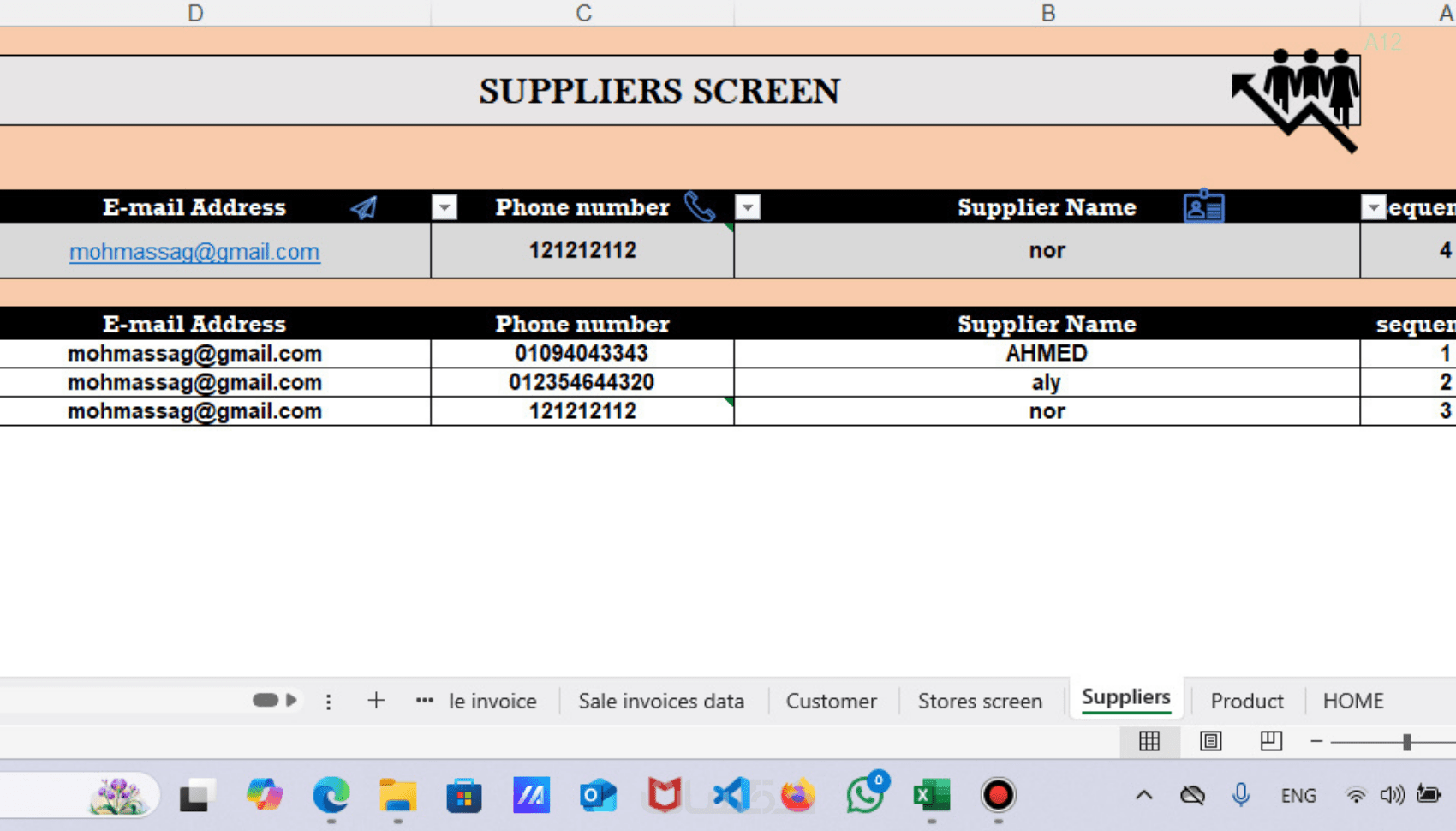Click the suppliers people logo with arrow
The width and height of the screenshot is (1456, 831).
click(x=1296, y=99)
